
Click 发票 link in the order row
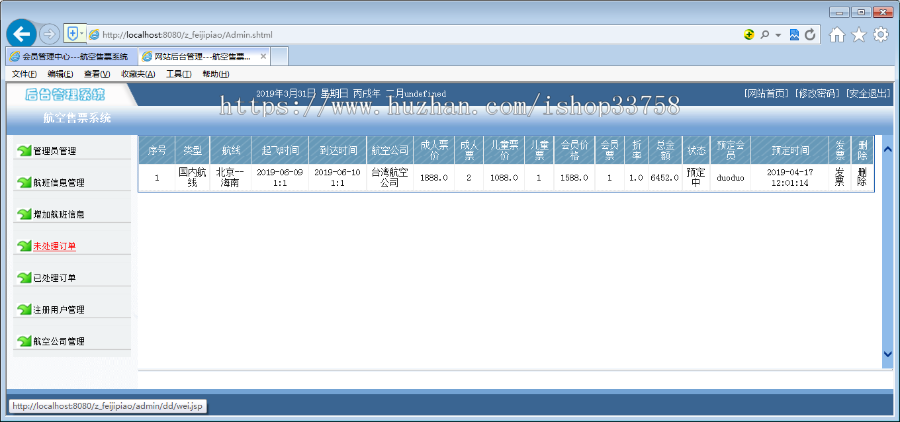839,177
